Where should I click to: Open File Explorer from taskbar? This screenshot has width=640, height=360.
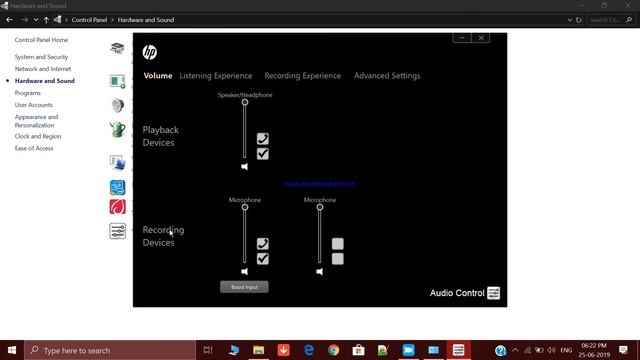[x=258, y=350]
